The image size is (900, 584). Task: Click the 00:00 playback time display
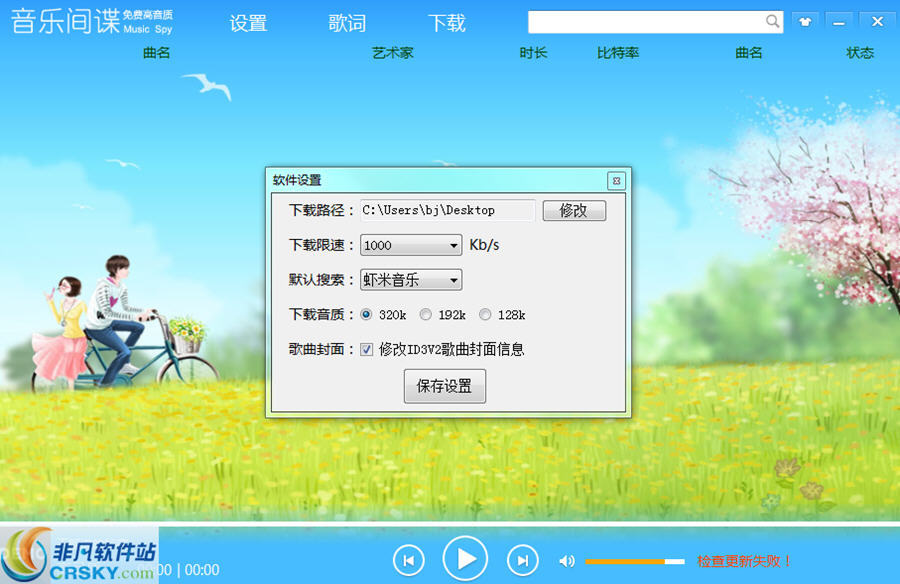tap(202, 570)
